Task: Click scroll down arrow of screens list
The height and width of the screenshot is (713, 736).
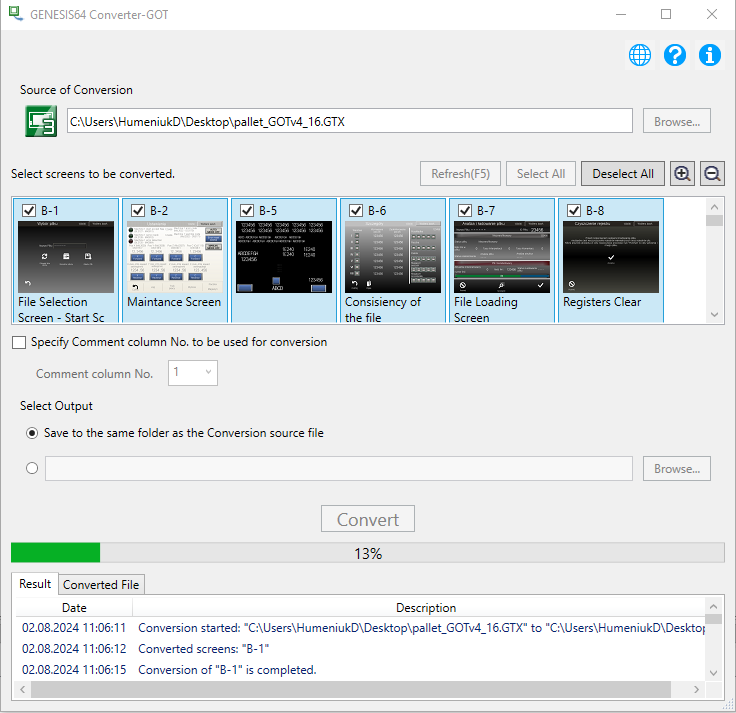Action: 714,314
